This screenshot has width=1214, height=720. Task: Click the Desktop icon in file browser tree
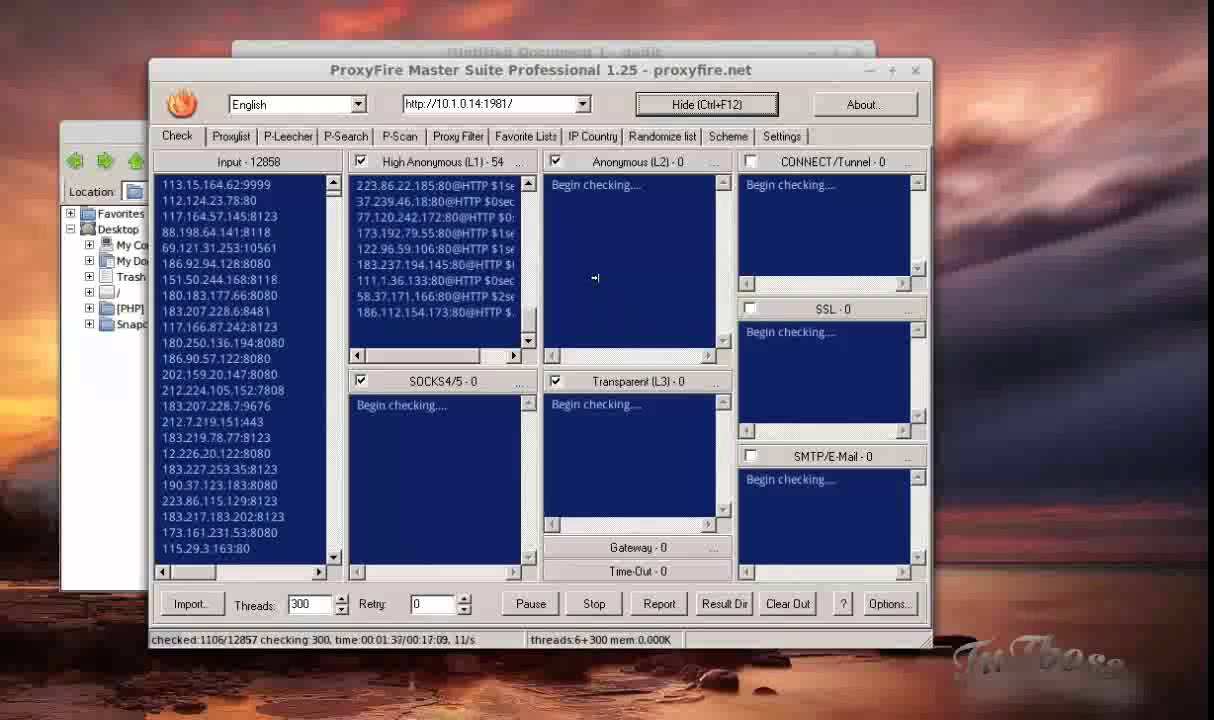point(87,229)
